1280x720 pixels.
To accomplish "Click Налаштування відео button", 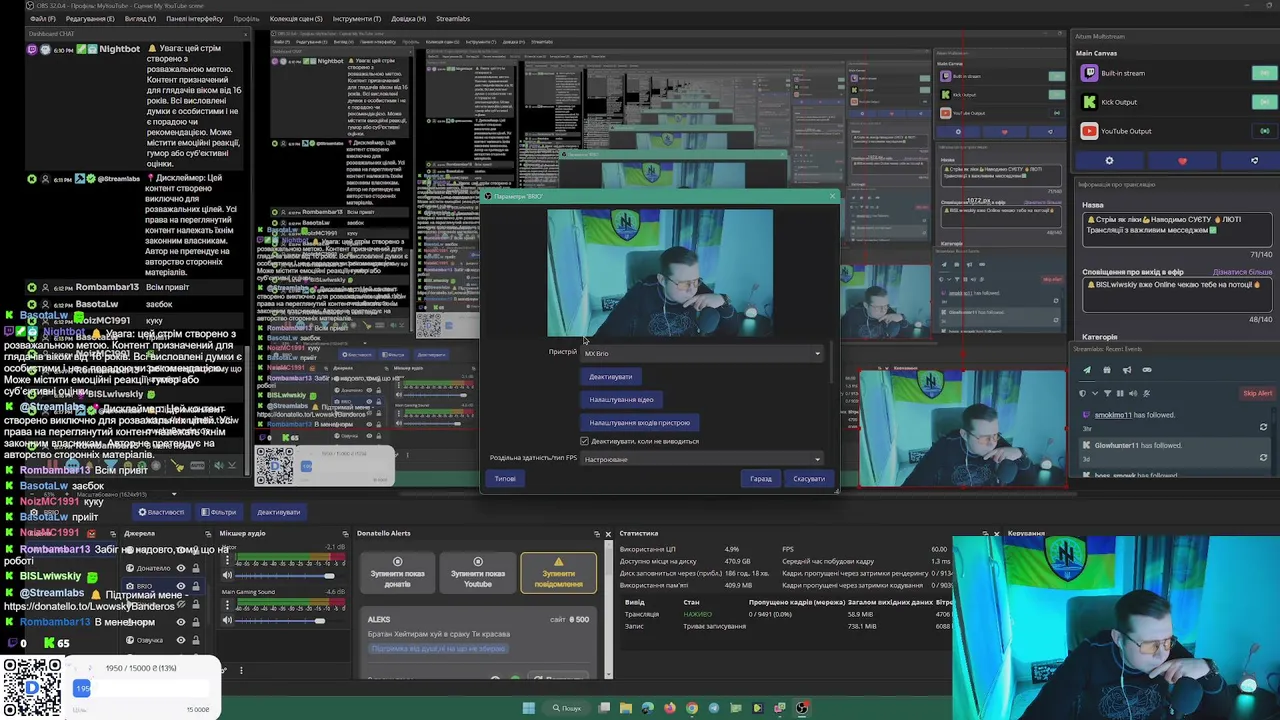I will 621,400.
